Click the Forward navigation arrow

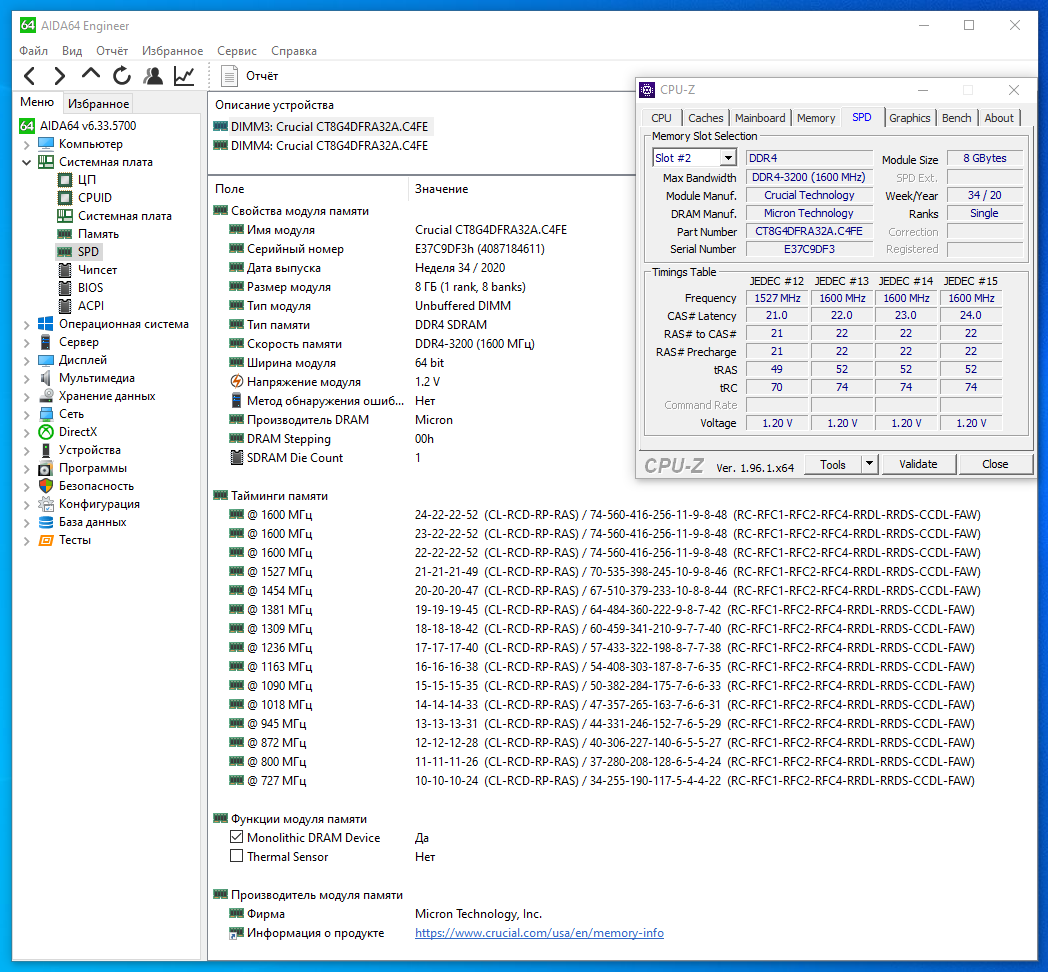click(60, 75)
